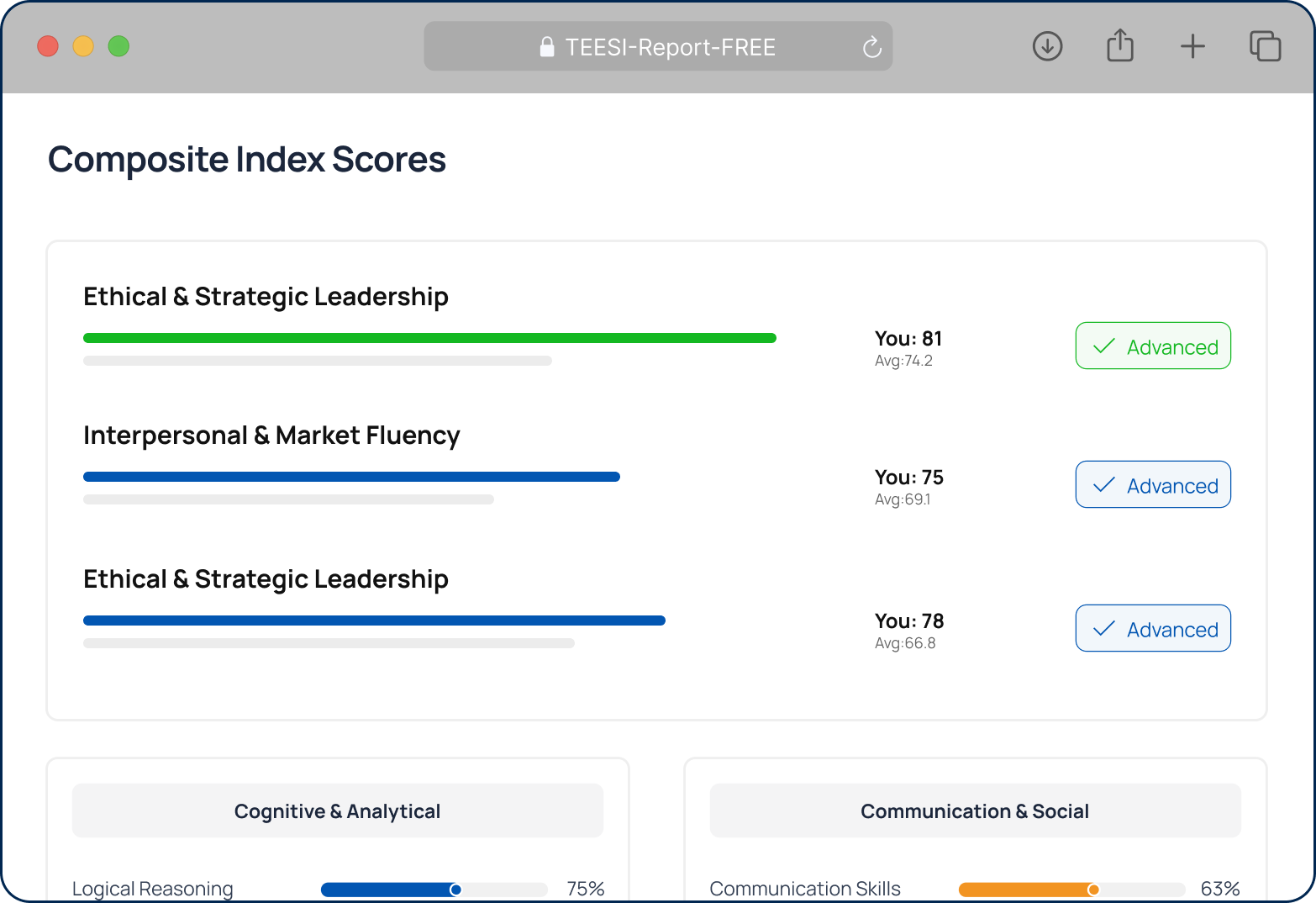Screen dimensions: 1316x903
Task: Click the blue progress bar for score 78
Action: [374, 620]
